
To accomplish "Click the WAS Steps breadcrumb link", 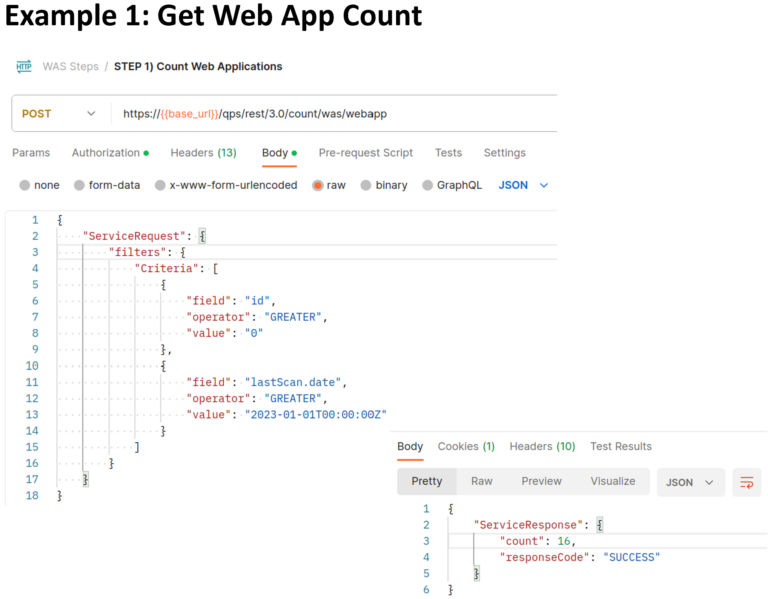I will [70, 67].
